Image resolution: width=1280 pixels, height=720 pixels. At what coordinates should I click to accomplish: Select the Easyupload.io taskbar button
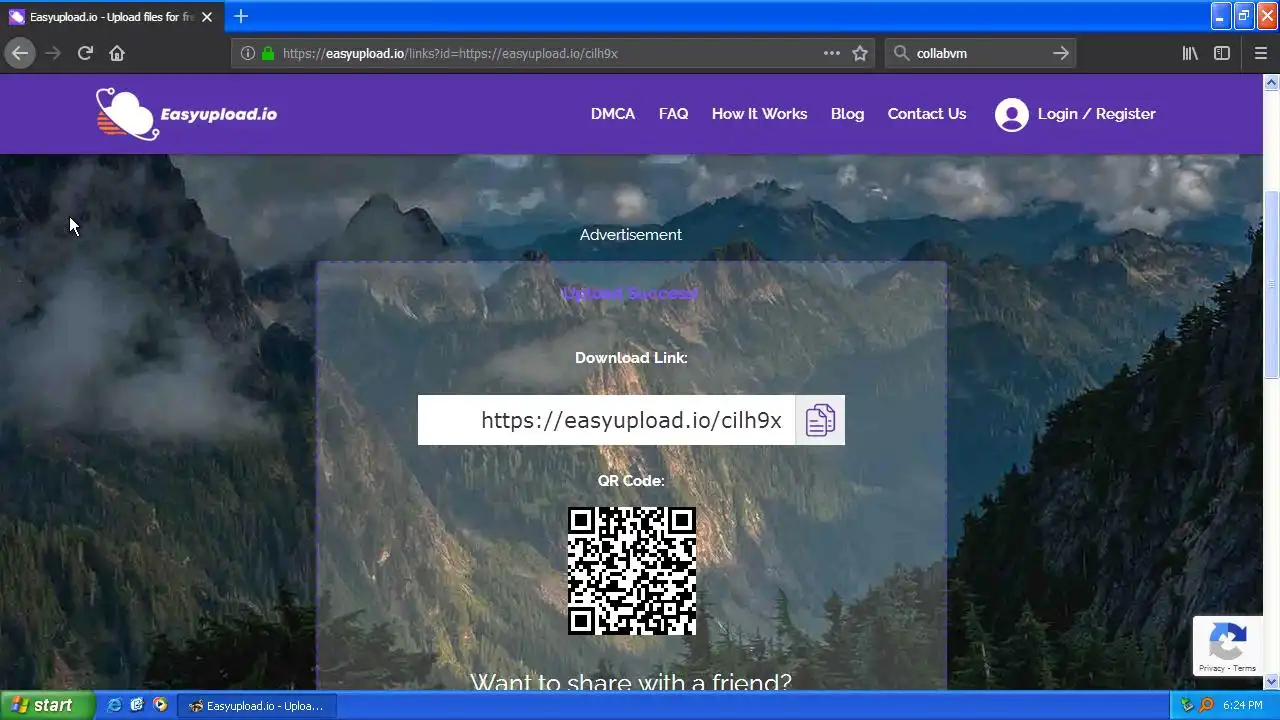(x=257, y=706)
